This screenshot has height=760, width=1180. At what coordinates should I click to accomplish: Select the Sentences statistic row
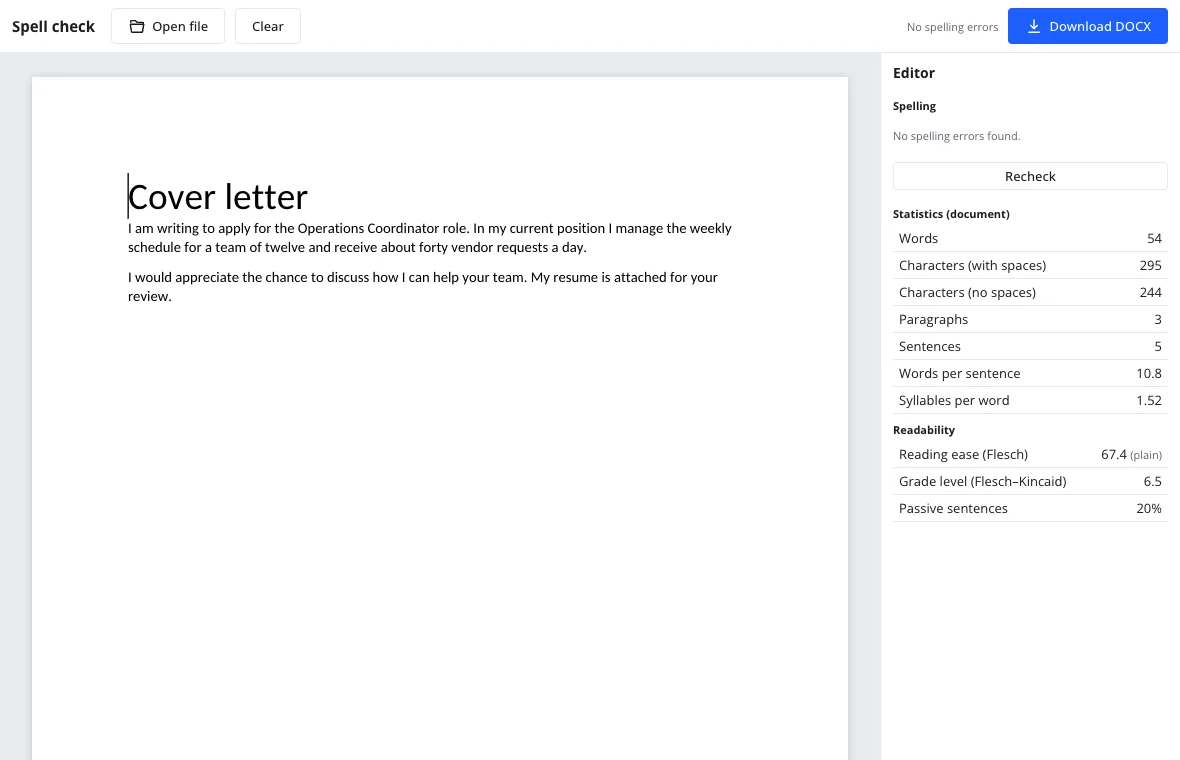[1029, 347]
